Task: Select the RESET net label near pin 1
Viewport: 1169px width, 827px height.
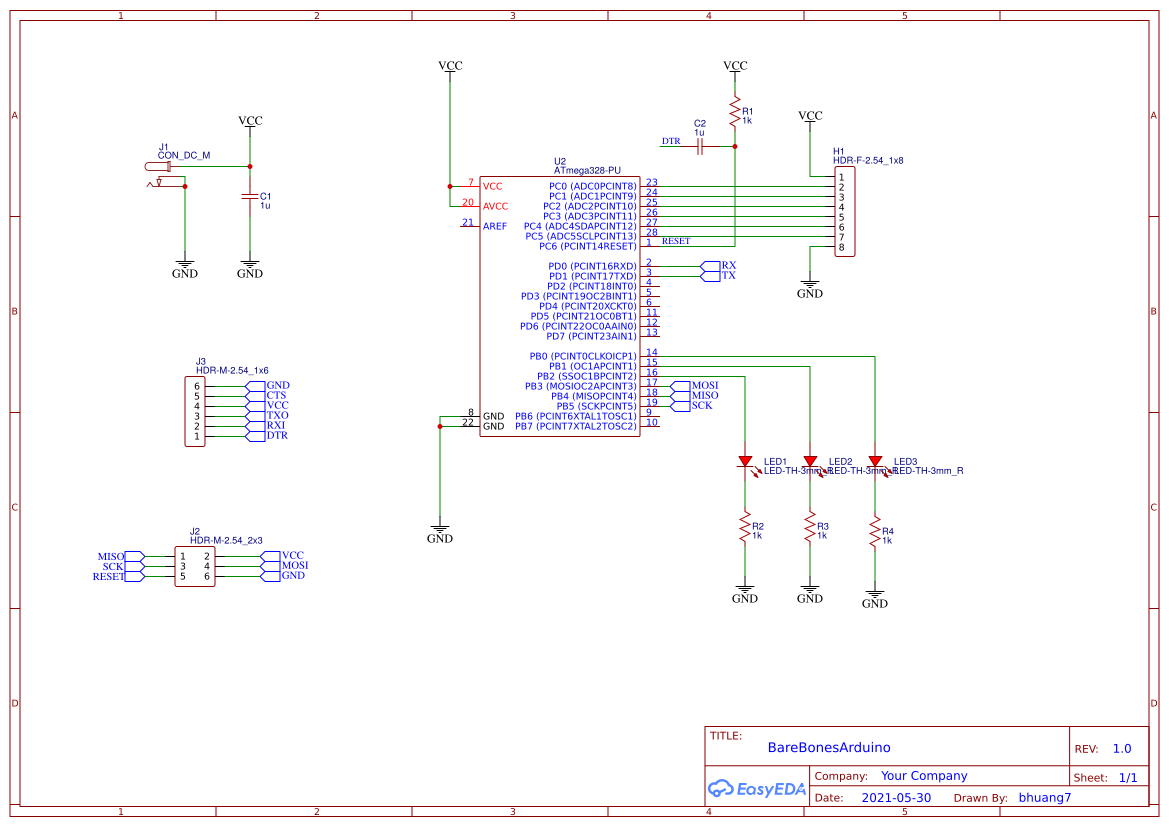Action: 677,240
